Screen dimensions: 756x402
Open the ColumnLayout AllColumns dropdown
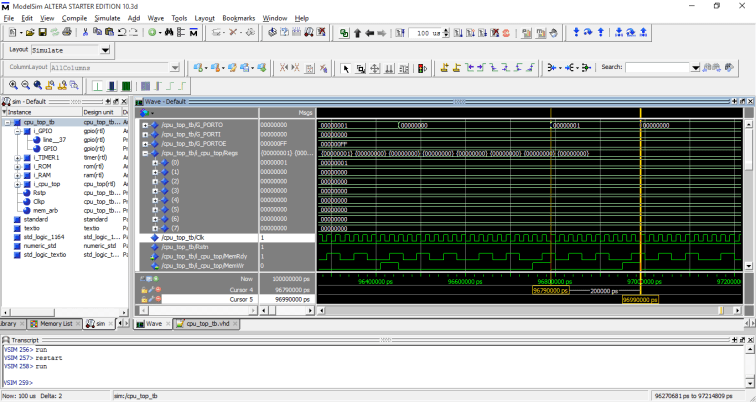(x=175, y=67)
